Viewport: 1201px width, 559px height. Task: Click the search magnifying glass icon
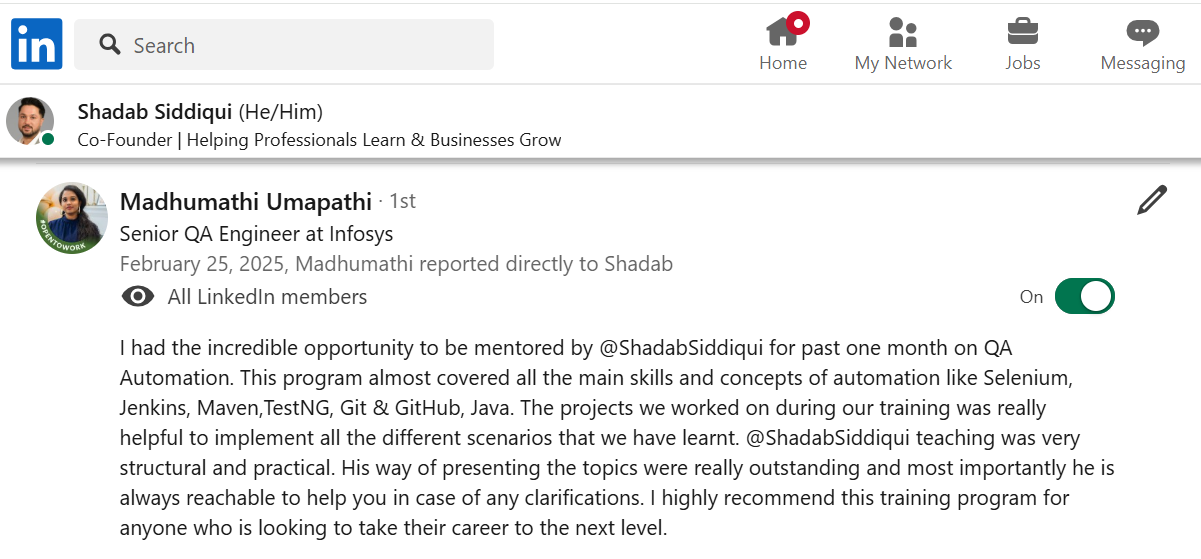(x=110, y=45)
